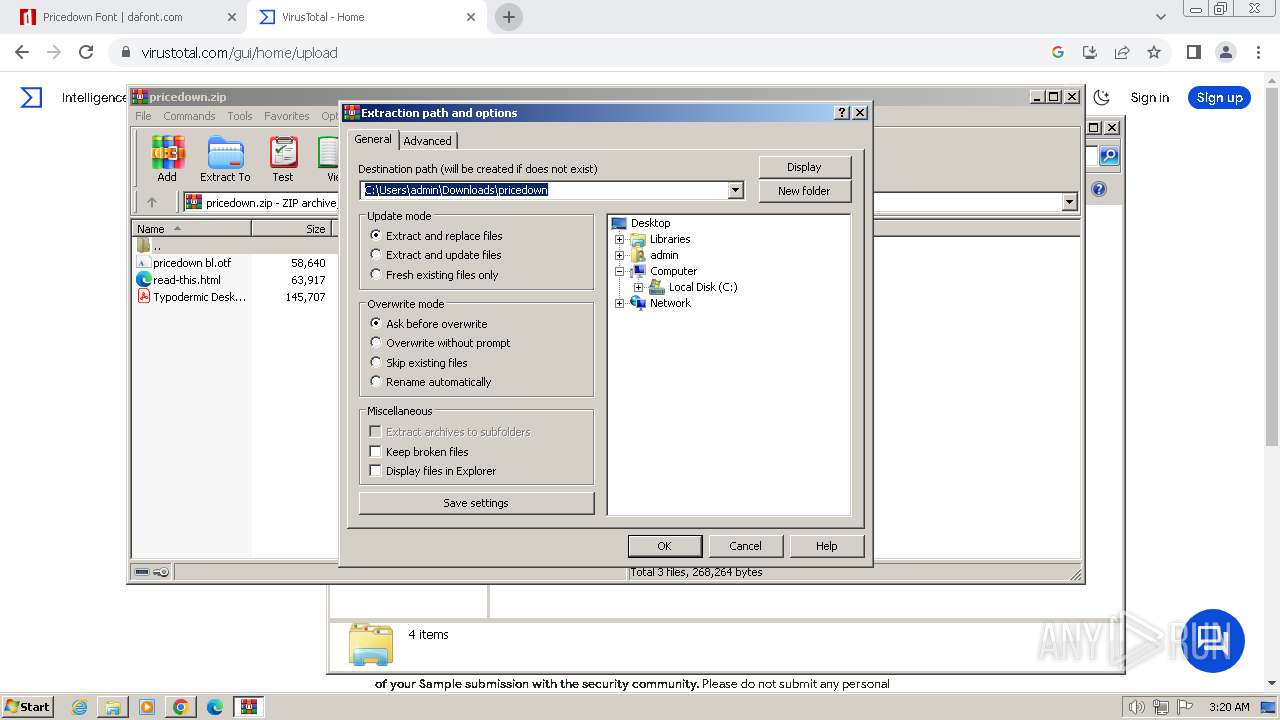The width and height of the screenshot is (1280, 720).
Task: Click the VirusTotal Sign up button
Action: click(1219, 97)
